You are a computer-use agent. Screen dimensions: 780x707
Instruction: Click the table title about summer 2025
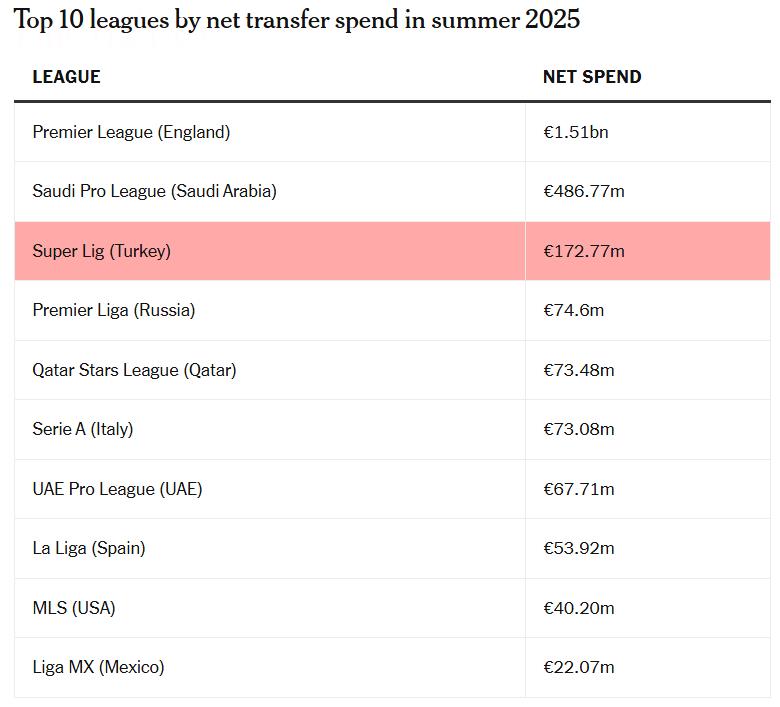coord(297,20)
